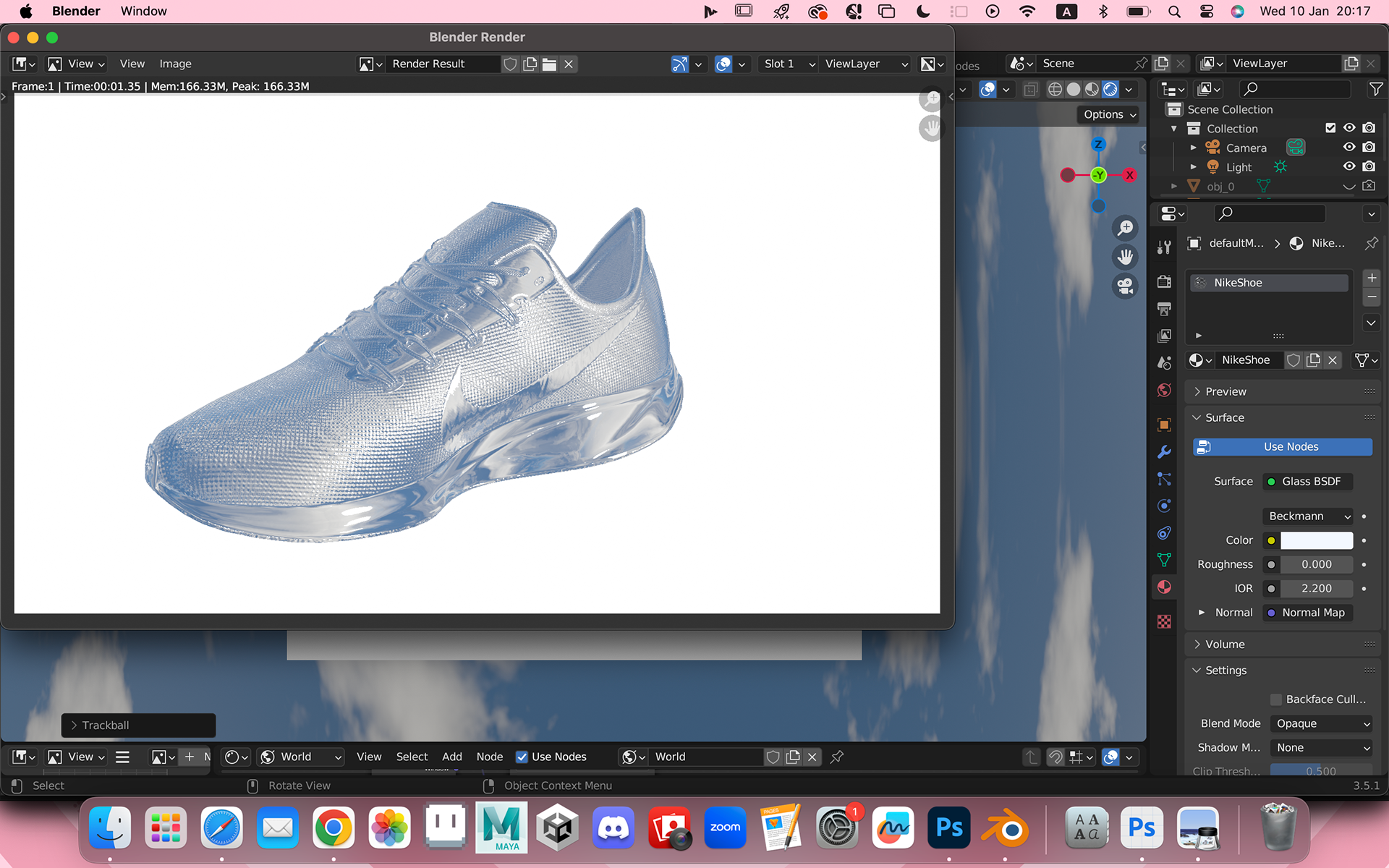Screen dimensions: 1389x868
Task: Click the red X axis on navigation gizmo
Action: coord(1129,175)
